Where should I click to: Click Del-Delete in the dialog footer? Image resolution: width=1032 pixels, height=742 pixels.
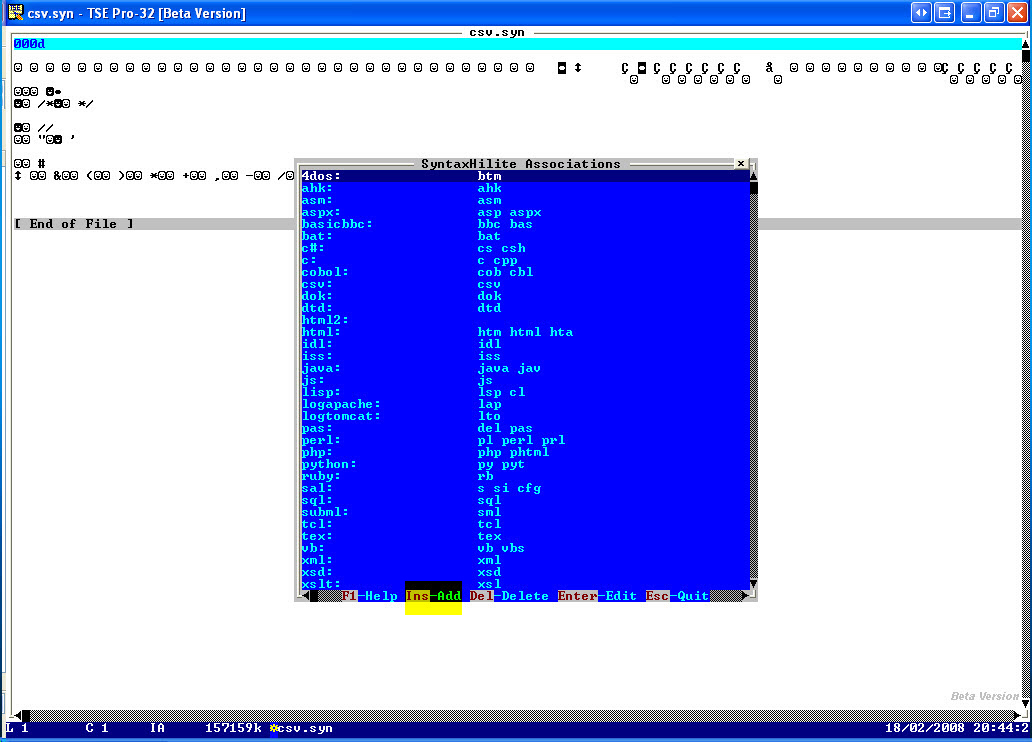click(509, 596)
